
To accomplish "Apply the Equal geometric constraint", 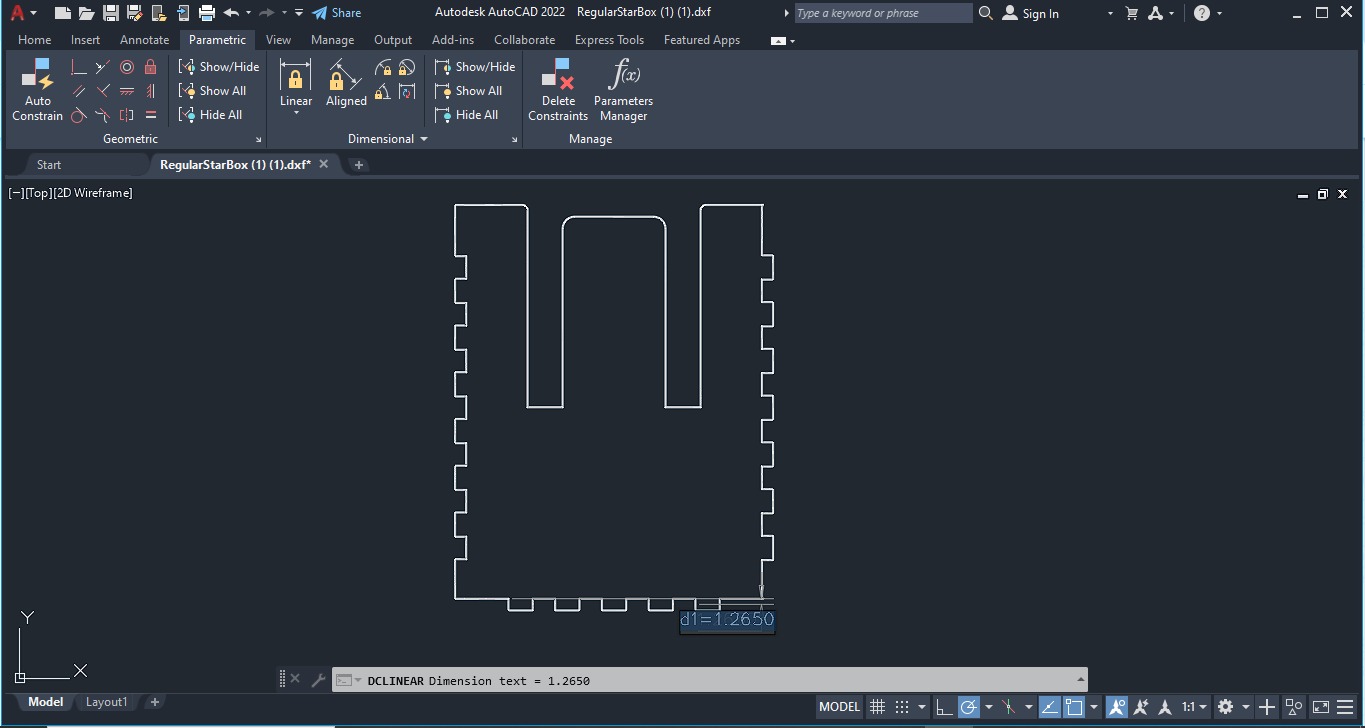I will [x=151, y=115].
